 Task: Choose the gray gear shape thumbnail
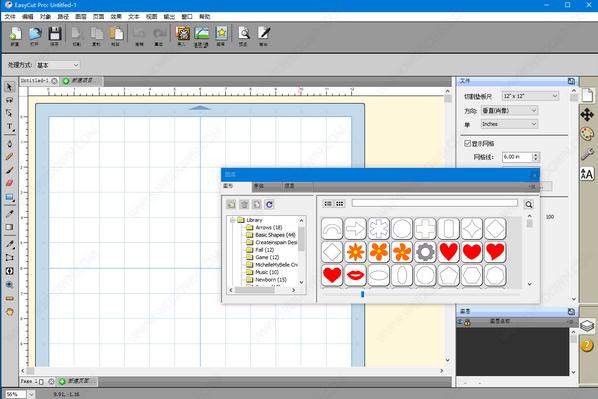[425, 252]
